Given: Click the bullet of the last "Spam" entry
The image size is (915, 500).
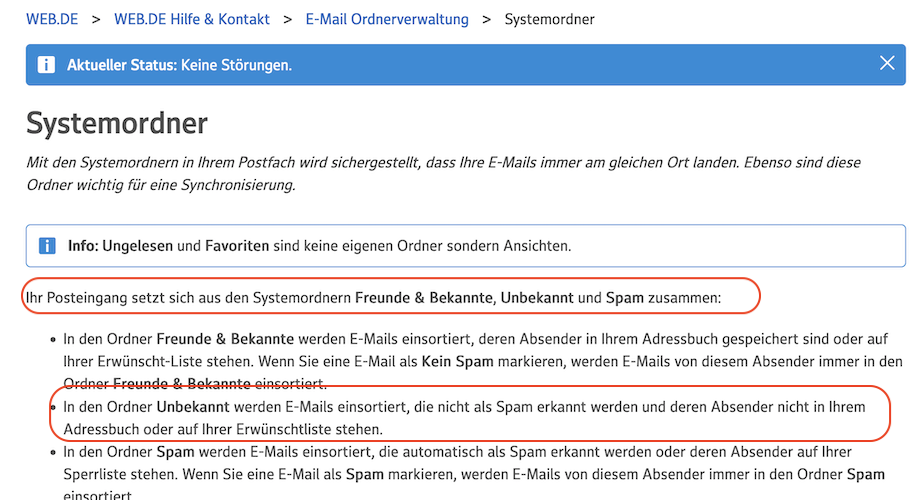Looking at the screenshot, I should tap(52, 453).
